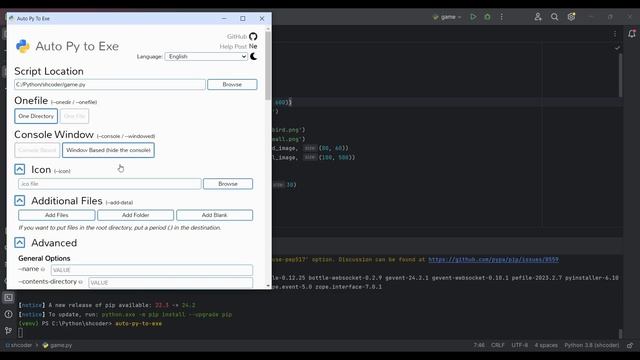The image size is (640, 360).
Task: Click the .ico file input field
Action: tap(109, 184)
